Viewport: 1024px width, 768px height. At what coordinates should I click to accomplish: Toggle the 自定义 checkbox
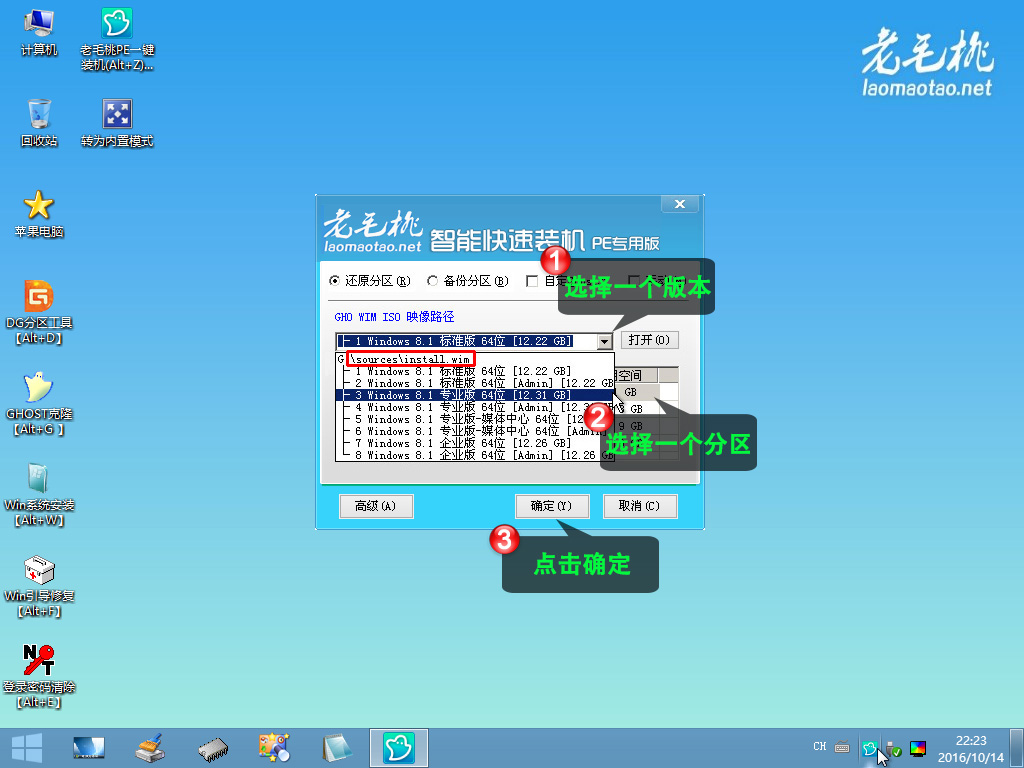532,281
